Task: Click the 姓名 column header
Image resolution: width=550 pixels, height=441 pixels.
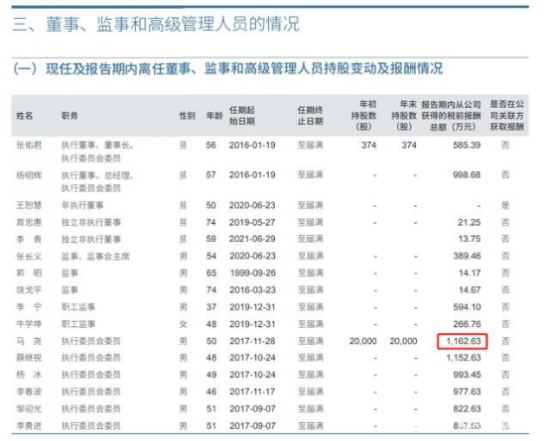Action: pyautogui.click(x=25, y=115)
